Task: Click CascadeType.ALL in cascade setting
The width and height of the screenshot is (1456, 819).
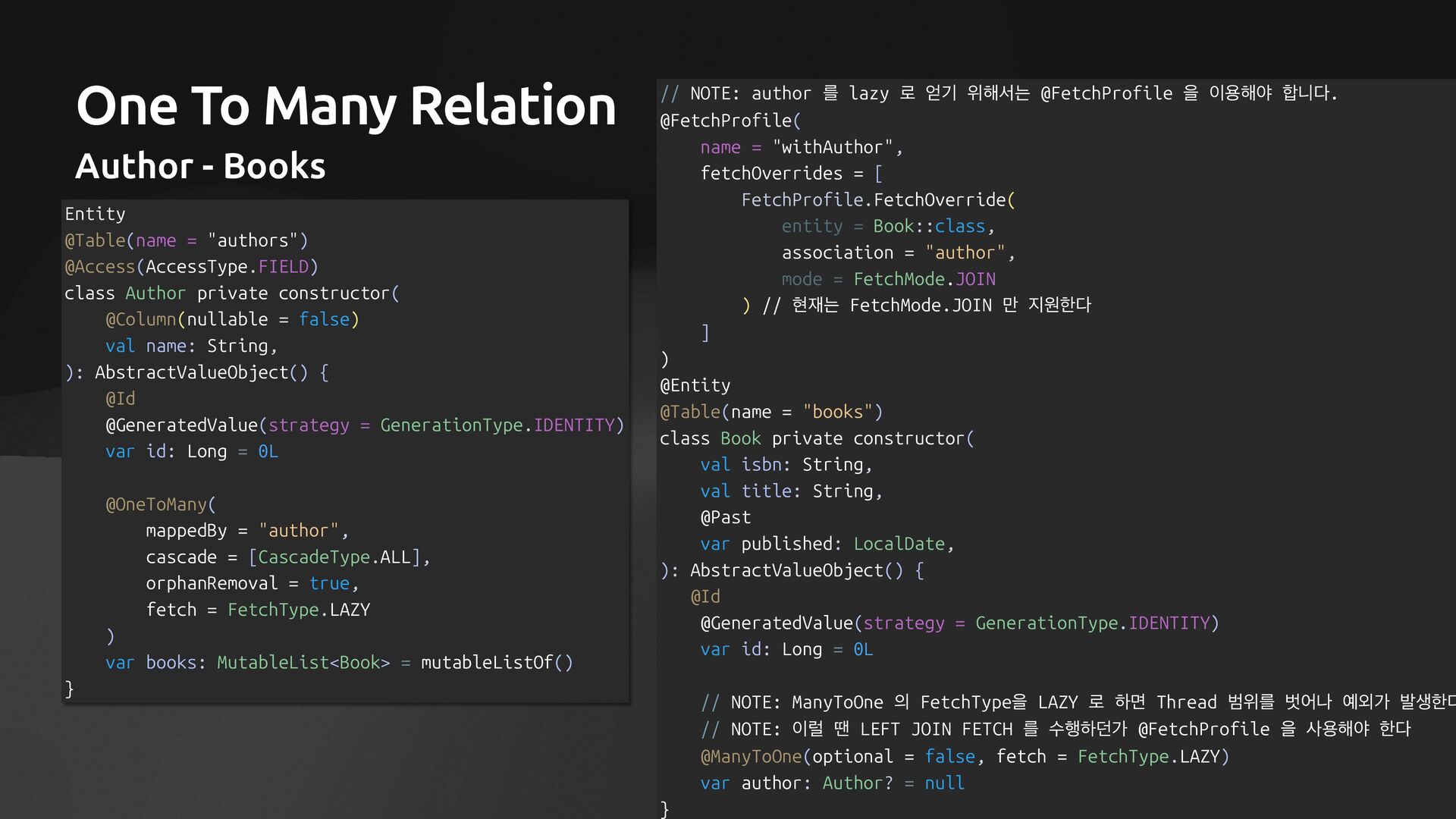Action: tap(334, 557)
